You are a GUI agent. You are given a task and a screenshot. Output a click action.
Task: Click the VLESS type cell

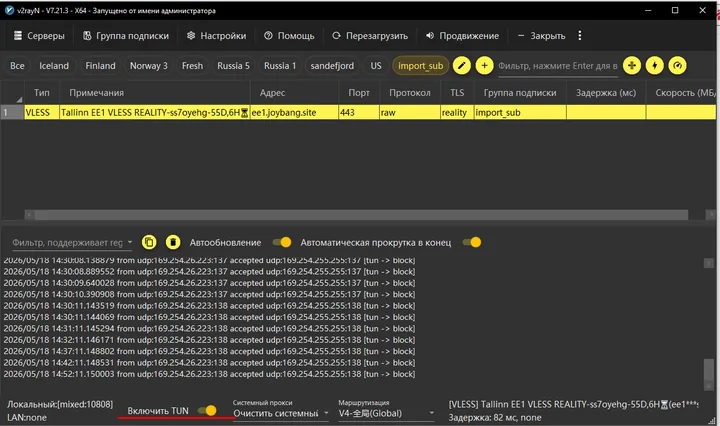(x=41, y=112)
